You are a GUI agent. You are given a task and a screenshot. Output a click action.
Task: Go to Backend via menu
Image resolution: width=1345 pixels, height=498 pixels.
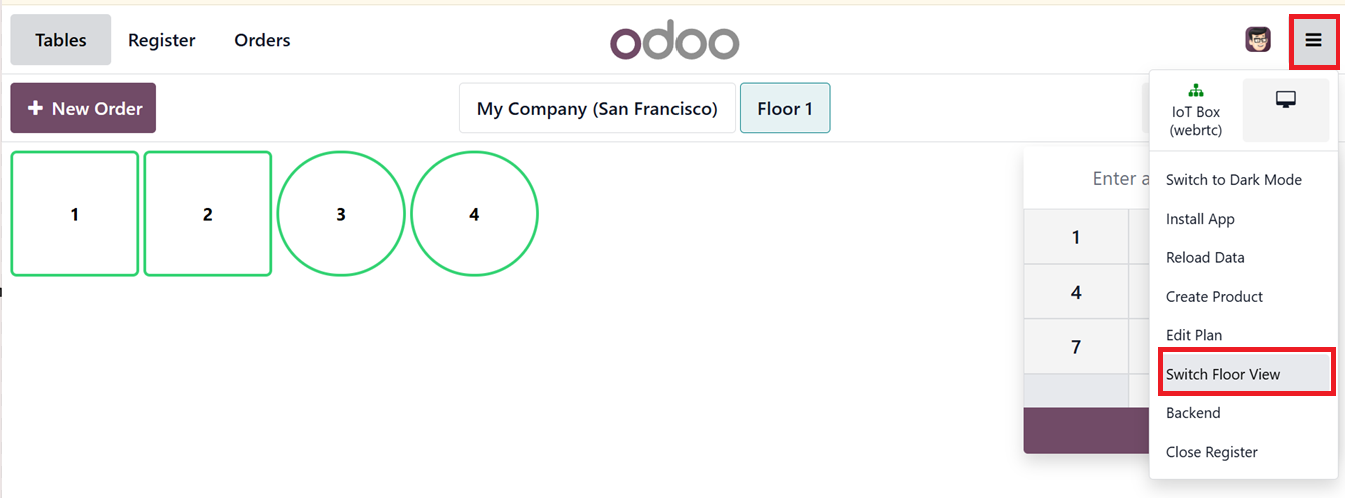pos(1193,413)
